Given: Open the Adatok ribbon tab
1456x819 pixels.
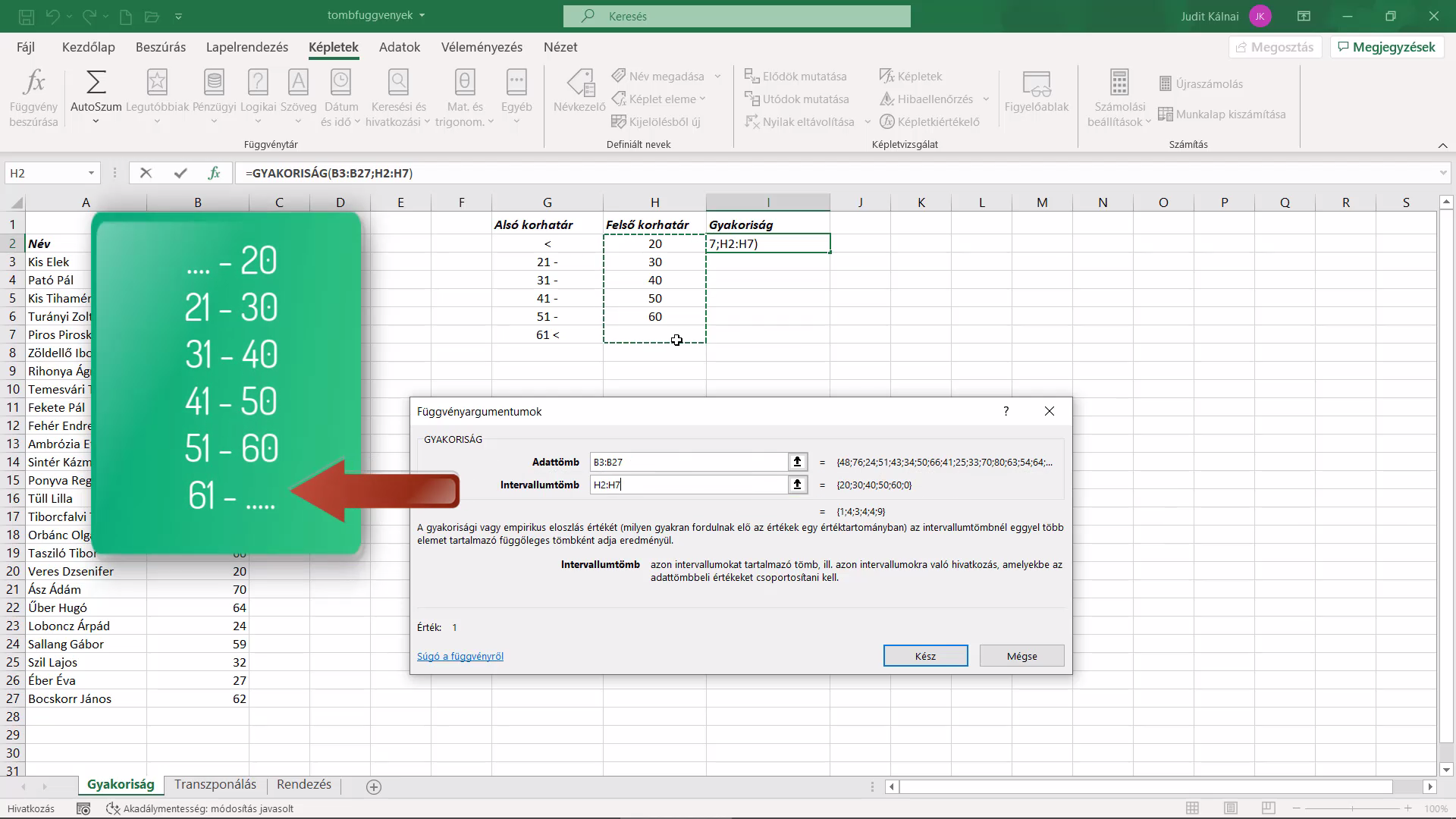Looking at the screenshot, I should point(400,47).
